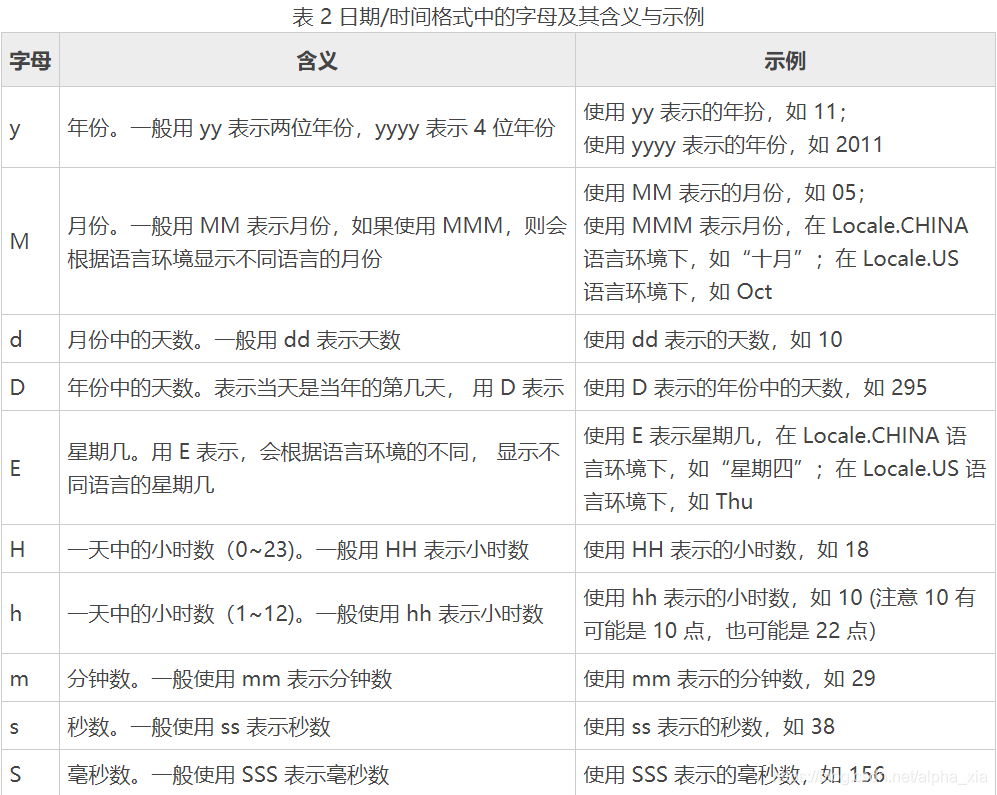Click the '示例' column header

(785, 60)
